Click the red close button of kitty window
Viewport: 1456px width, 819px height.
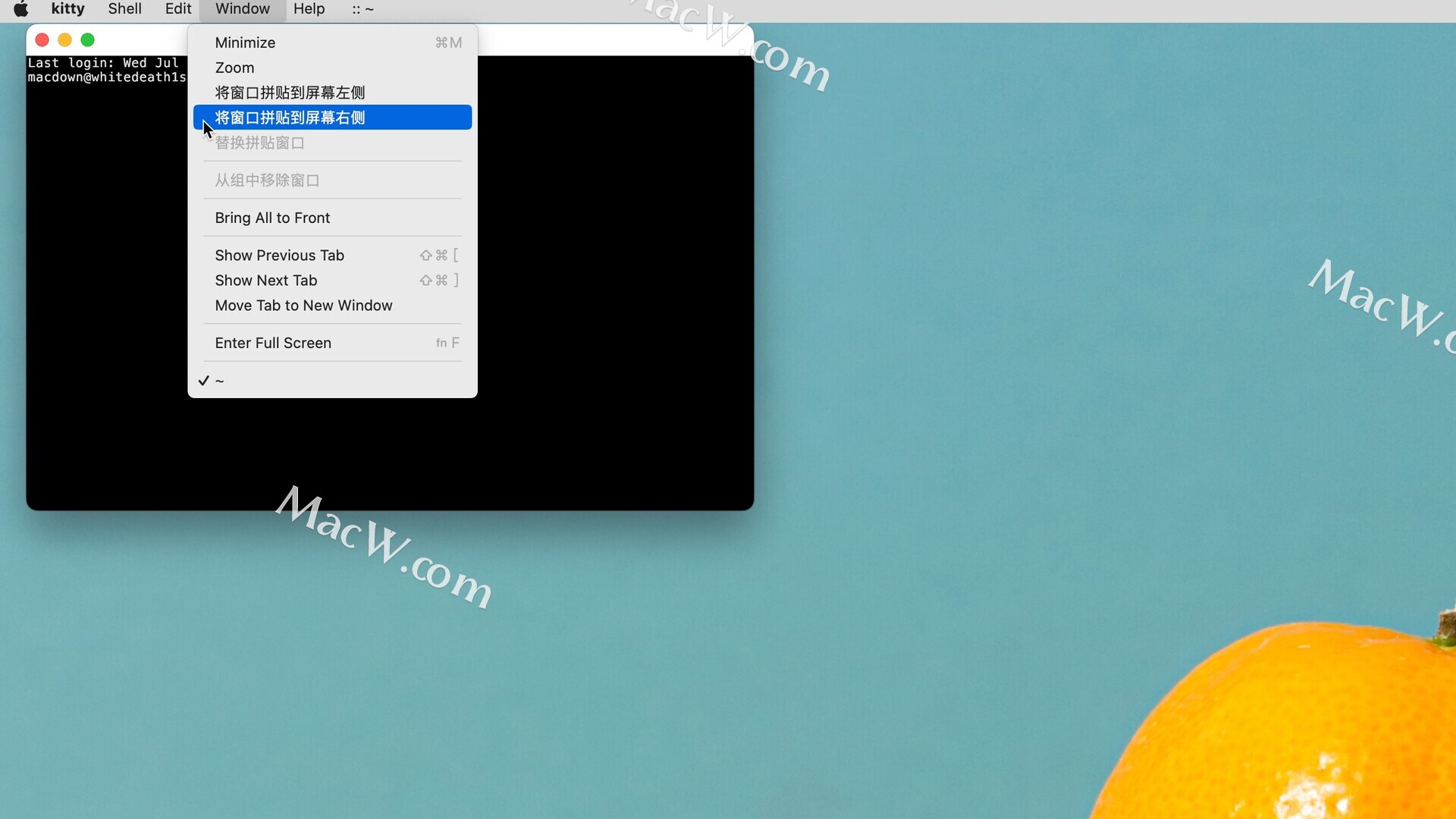coord(42,40)
